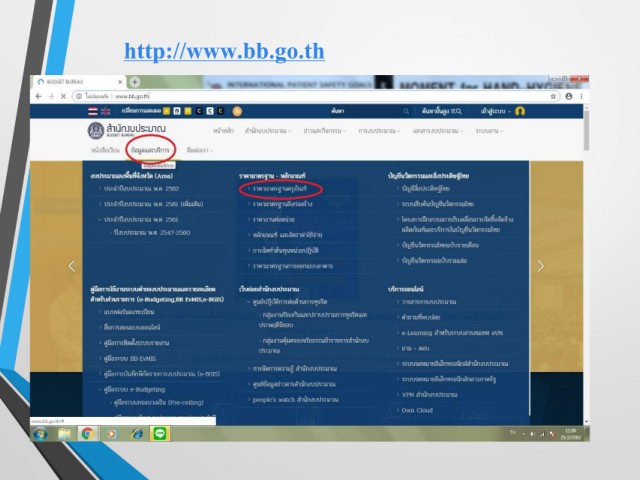The height and width of the screenshot is (480, 640).
Task: Click the right carousel arrow
Action: (x=541, y=266)
